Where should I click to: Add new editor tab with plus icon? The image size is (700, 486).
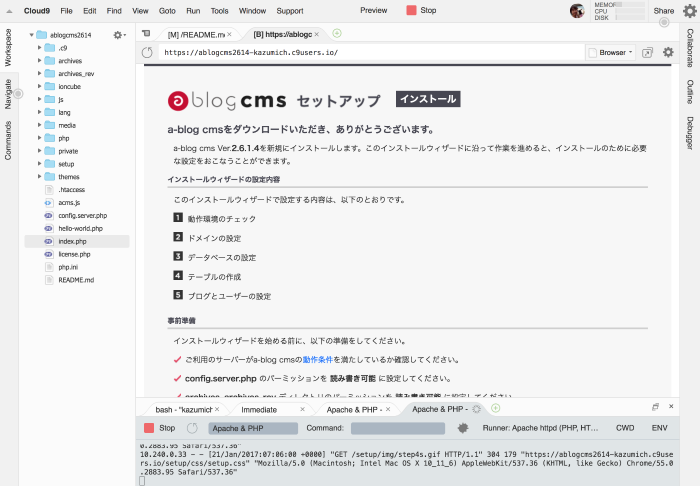337,33
